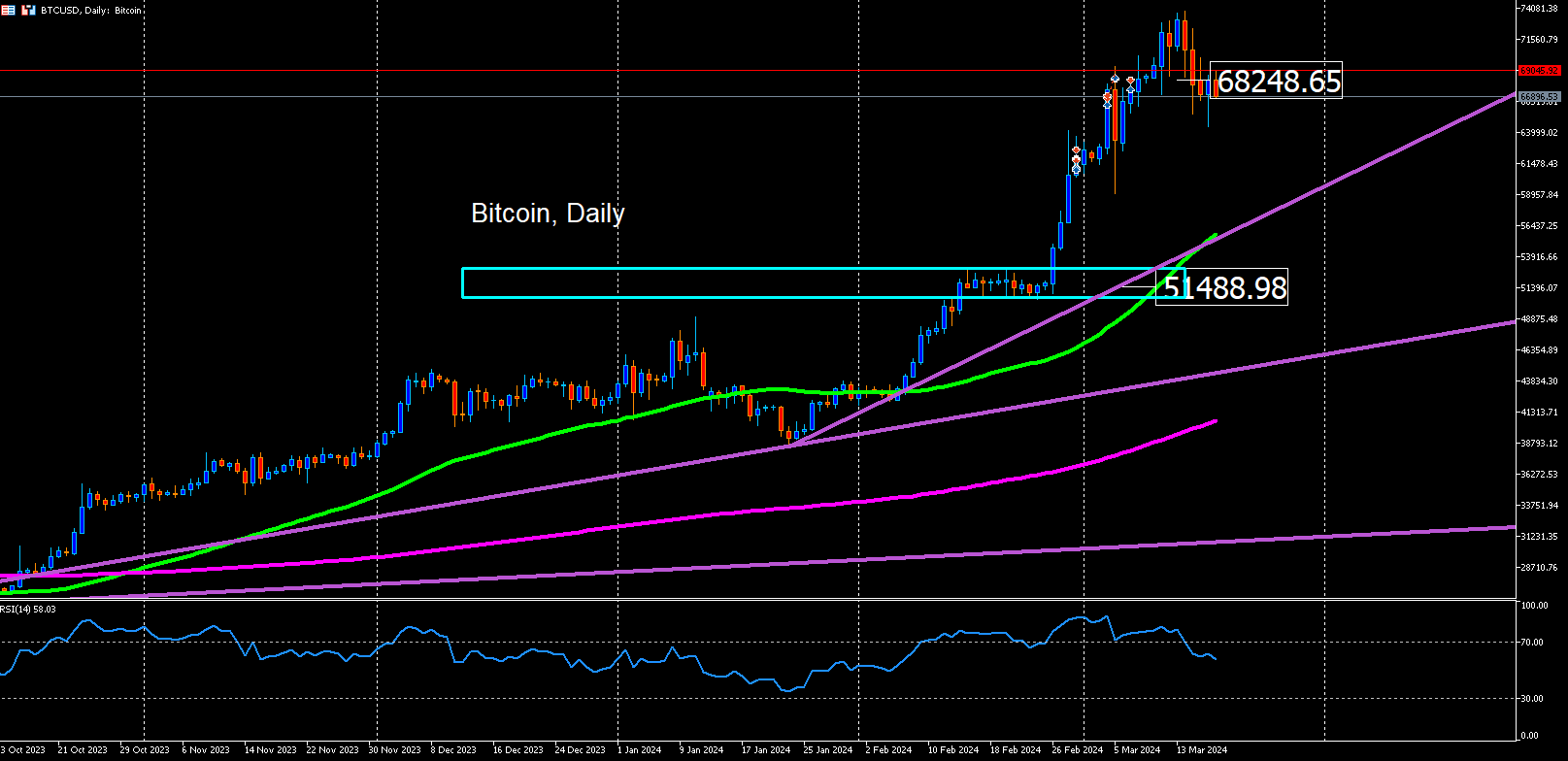The height and width of the screenshot is (761, 1568).
Task: Click the RSI 30.00 scale label
Action: tap(1532, 698)
